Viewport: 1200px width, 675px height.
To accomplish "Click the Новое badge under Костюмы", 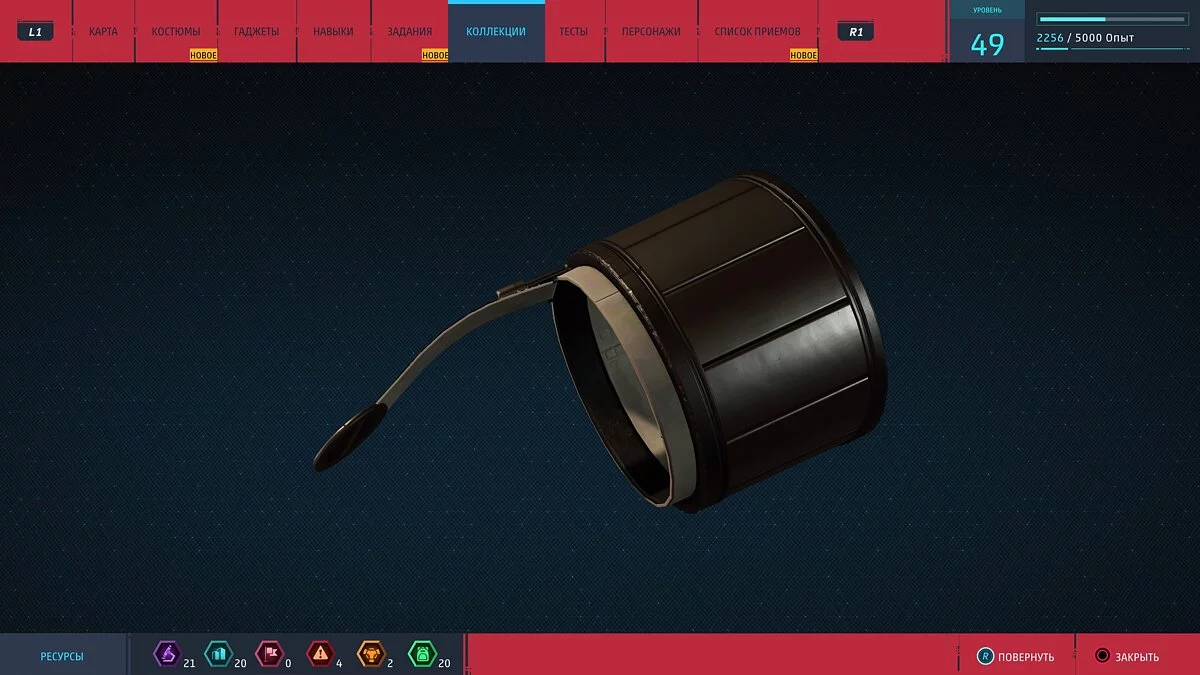I will coord(204,56).
